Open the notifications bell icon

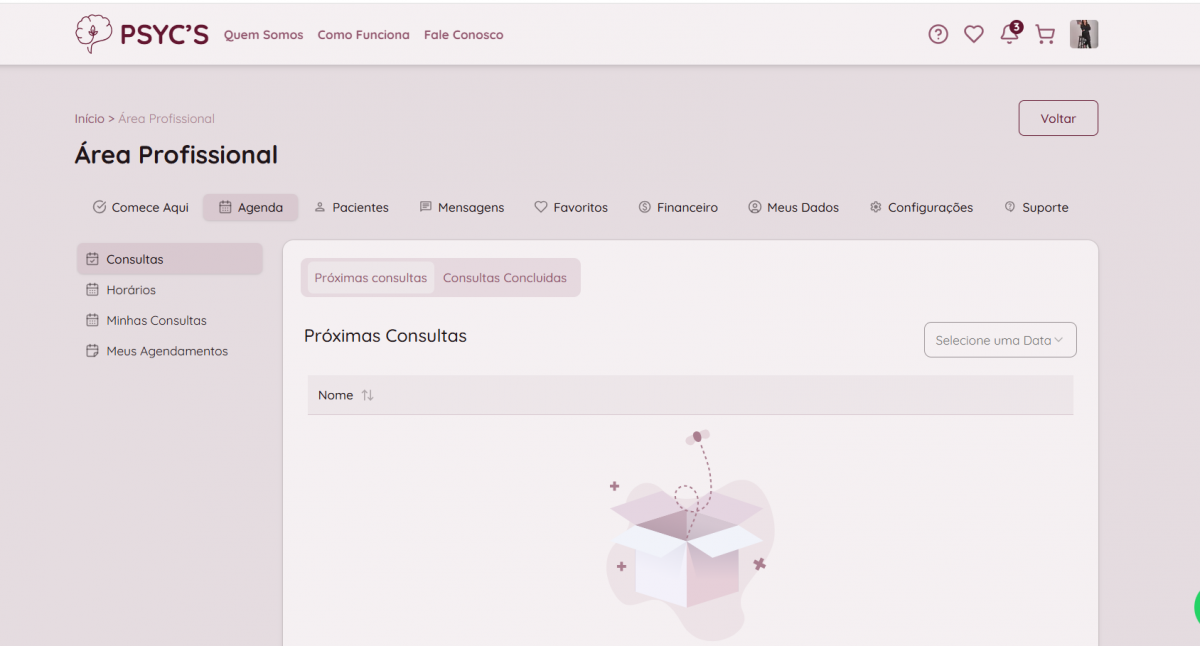click(x=1009, y=35)
